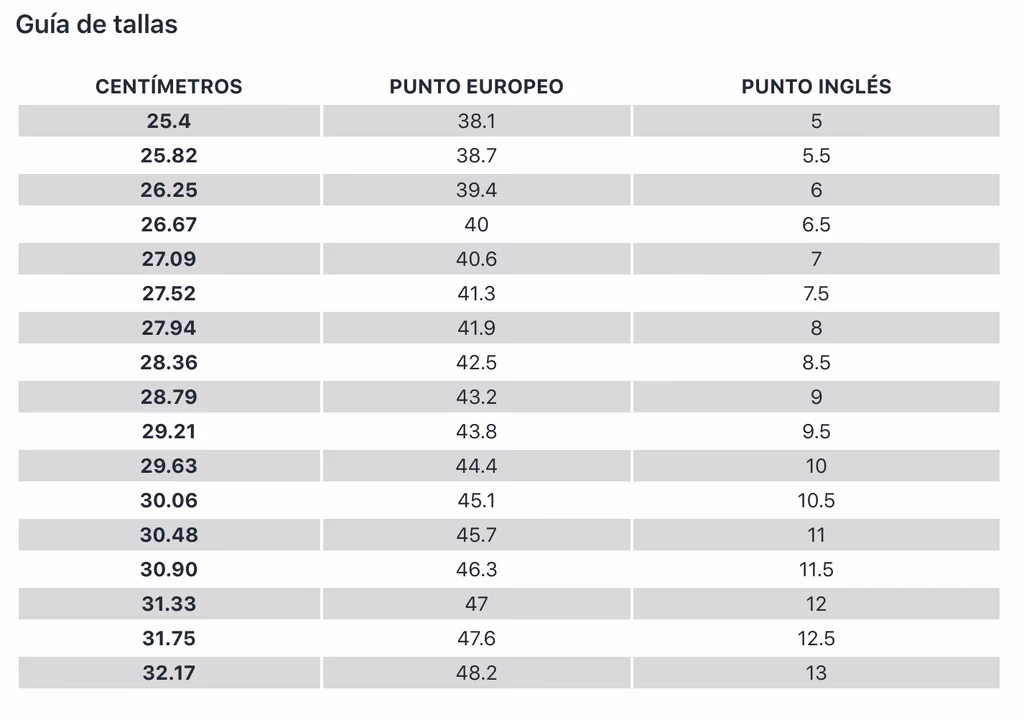Click the 29.21 centimeters cell
This screenshot has height=720, width=1024.
pyautogui.click(x=169, y=431)
